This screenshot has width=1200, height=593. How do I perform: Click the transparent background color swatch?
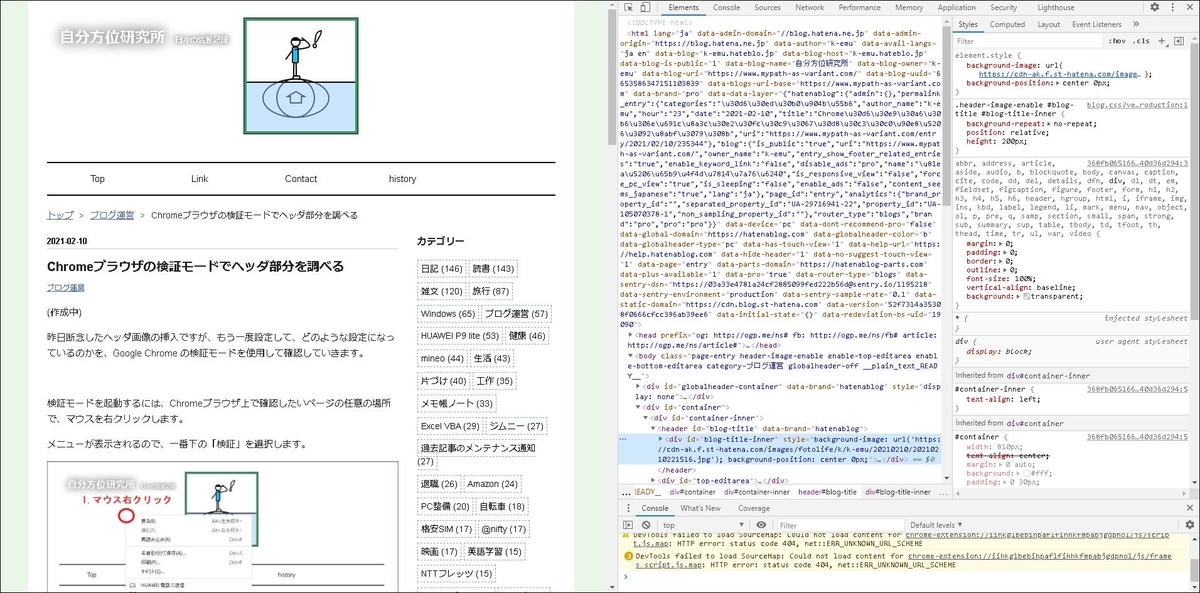[x=1028, y=297]
